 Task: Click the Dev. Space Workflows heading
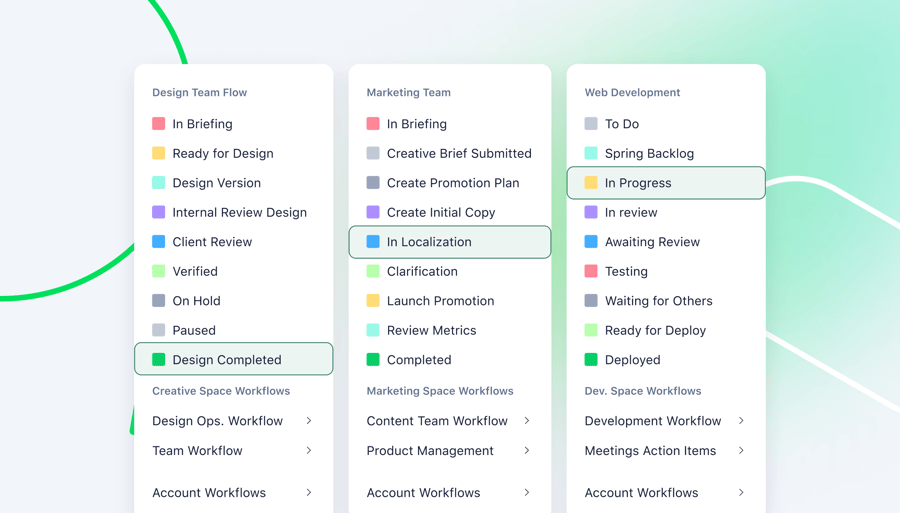point(643,391)
